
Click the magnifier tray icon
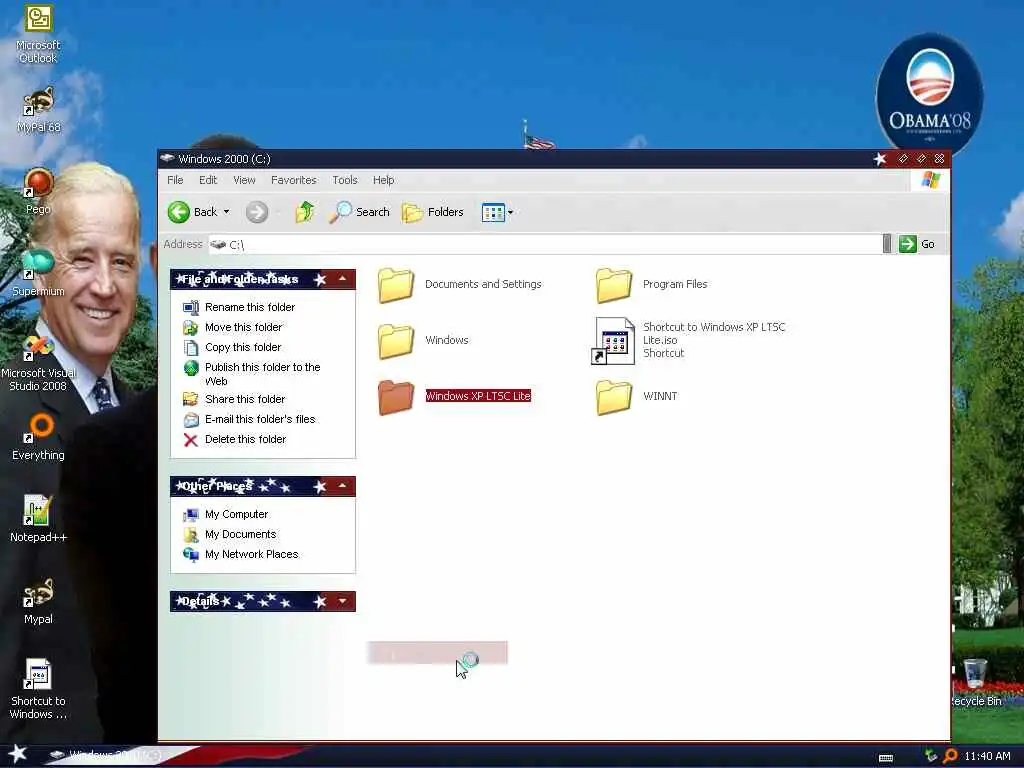(x=951, y=756)
